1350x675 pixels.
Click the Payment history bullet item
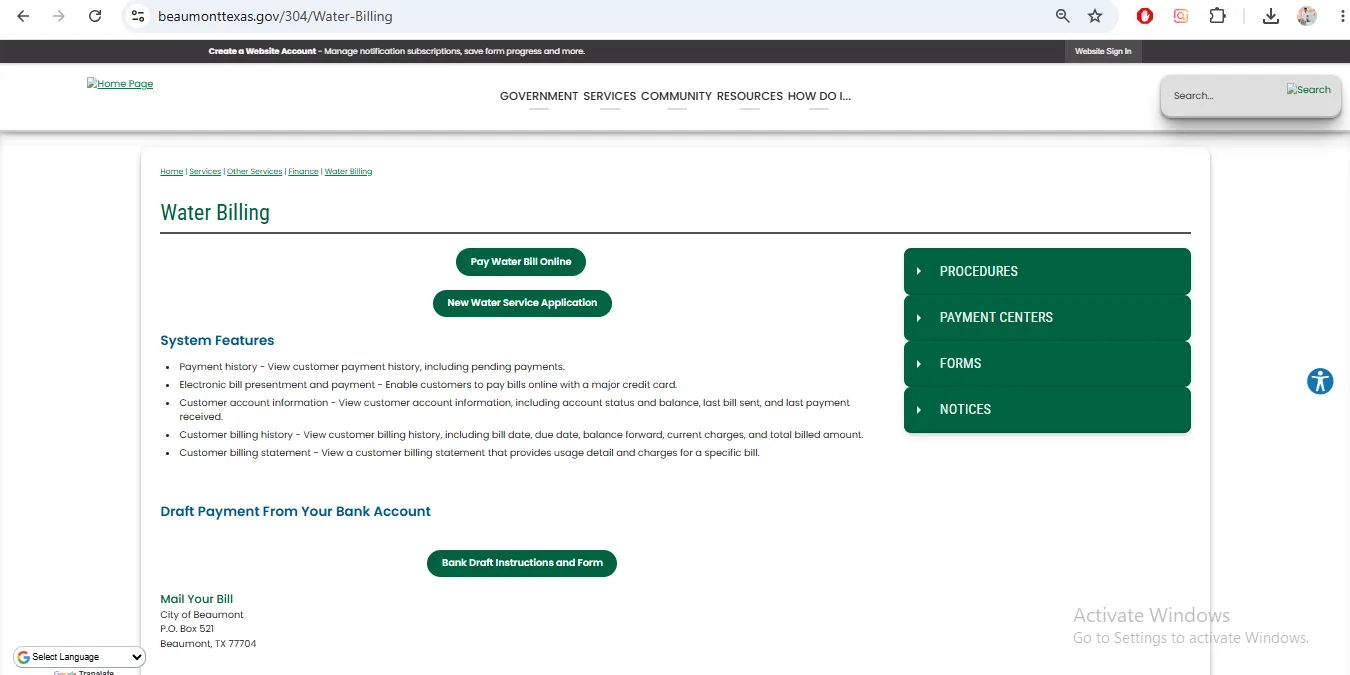click(x=372, y=367)
